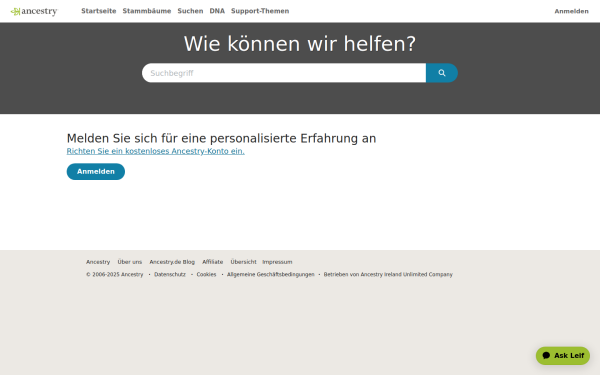The width and height of the screenshot is (600, 375).
Task: Click the Ancestry logo
Action: click(34, 11)
